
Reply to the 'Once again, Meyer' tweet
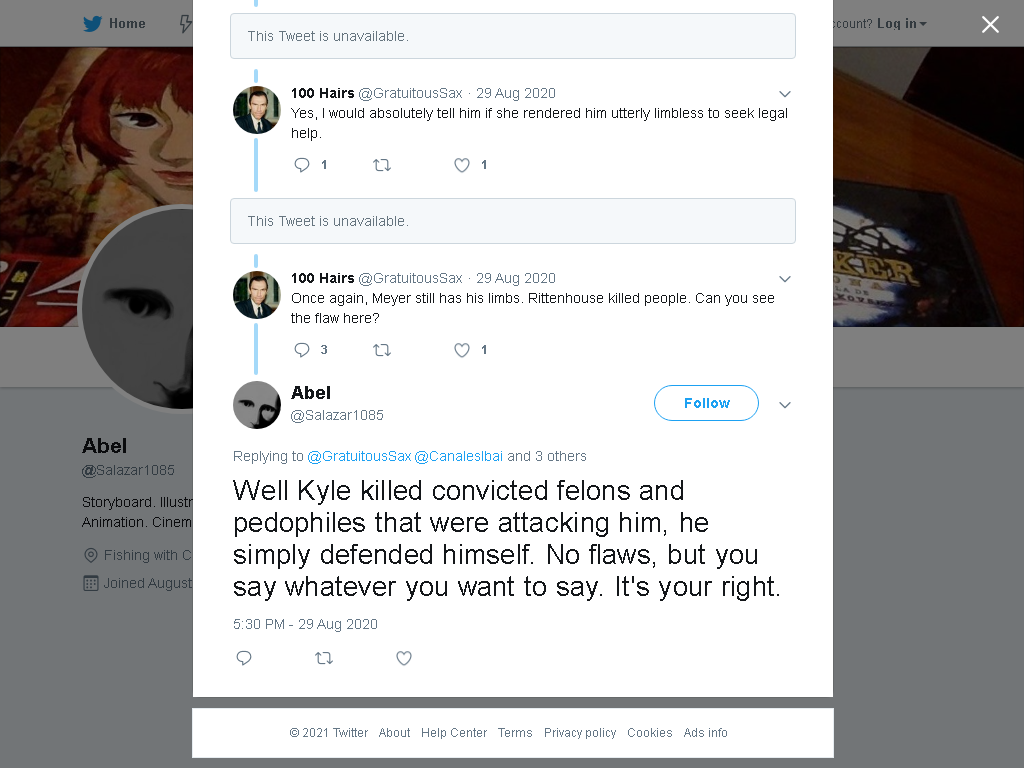302,350
